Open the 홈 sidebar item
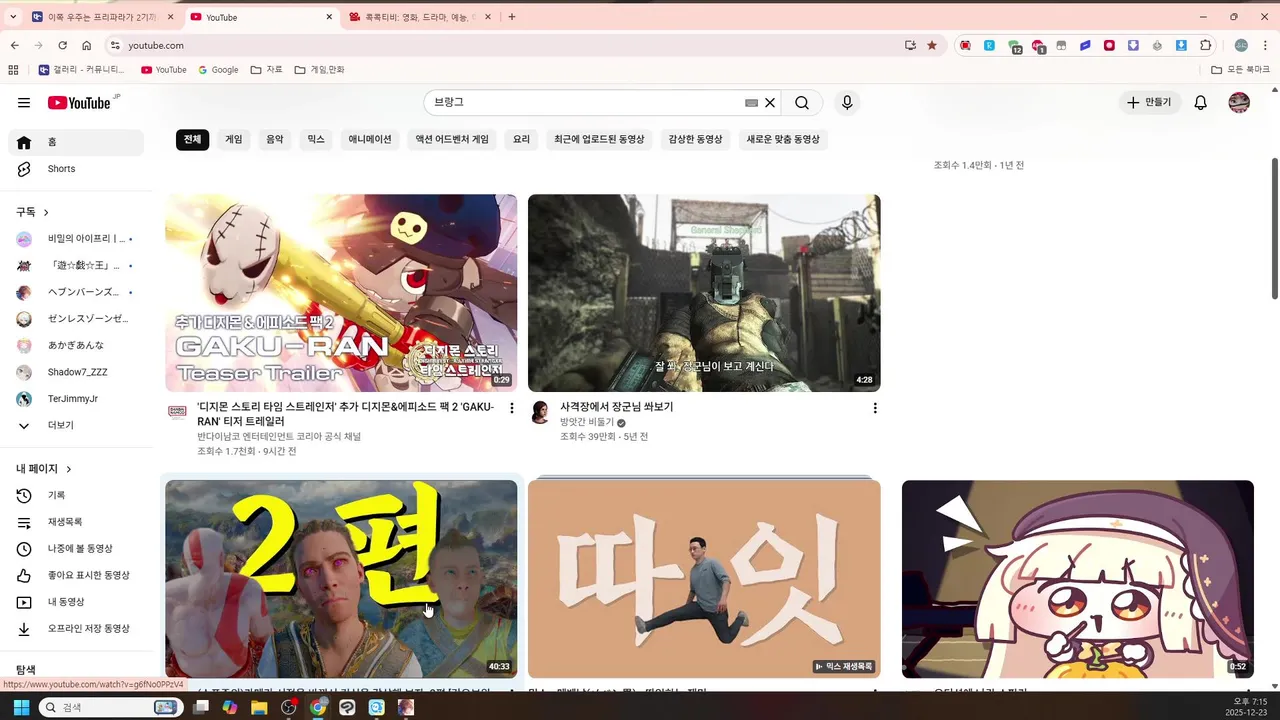Viewport: 1280px width, 720px height. coord(76,142)
